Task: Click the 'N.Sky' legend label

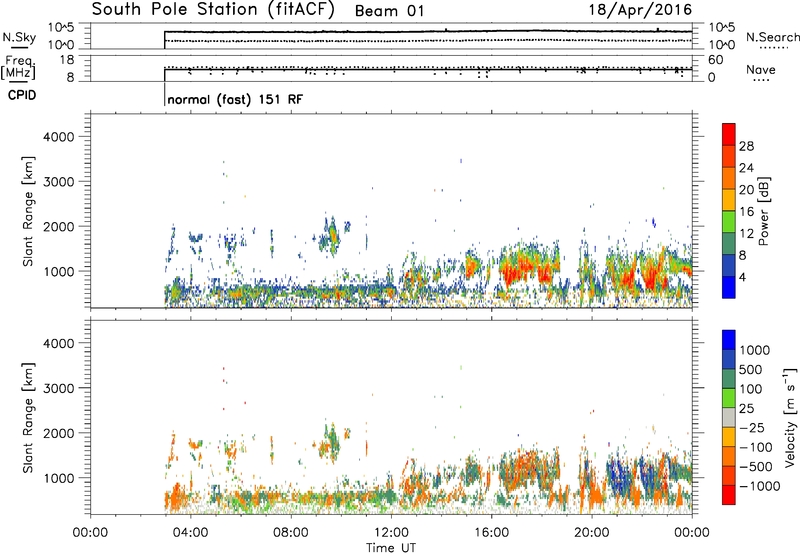Action: (19, 37)
